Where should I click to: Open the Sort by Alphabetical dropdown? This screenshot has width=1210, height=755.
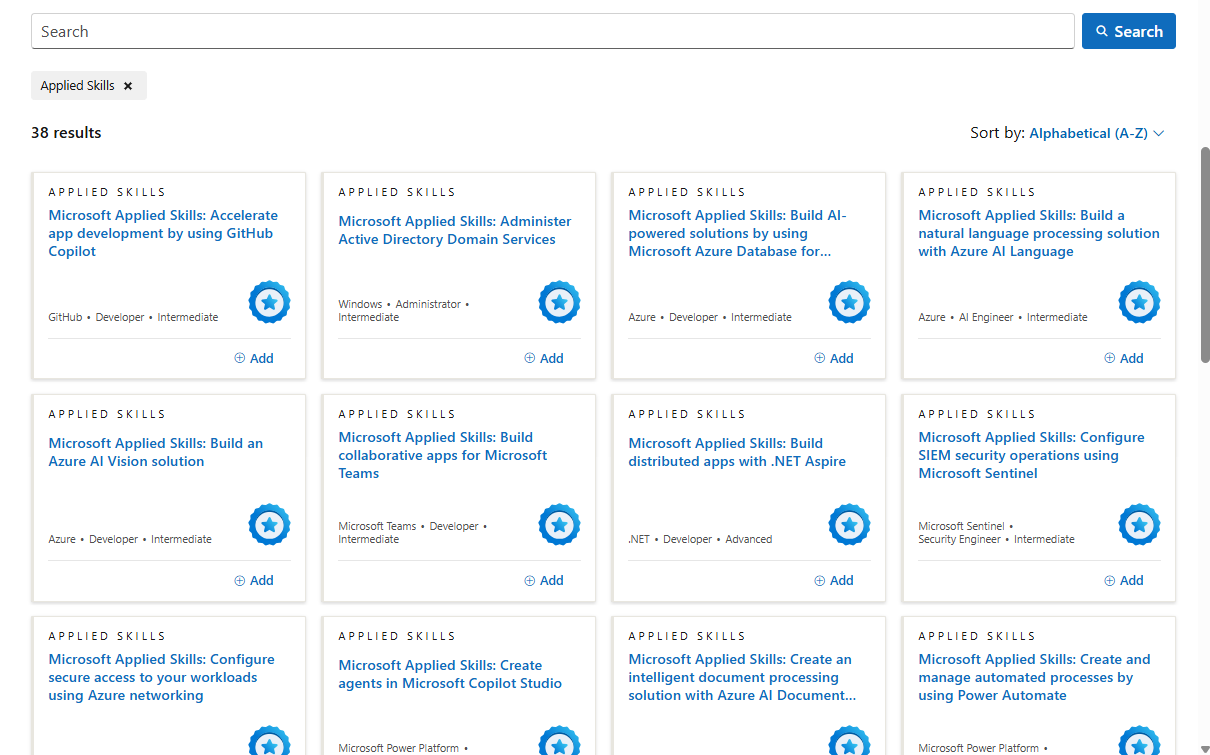[x=1097, y=133]
